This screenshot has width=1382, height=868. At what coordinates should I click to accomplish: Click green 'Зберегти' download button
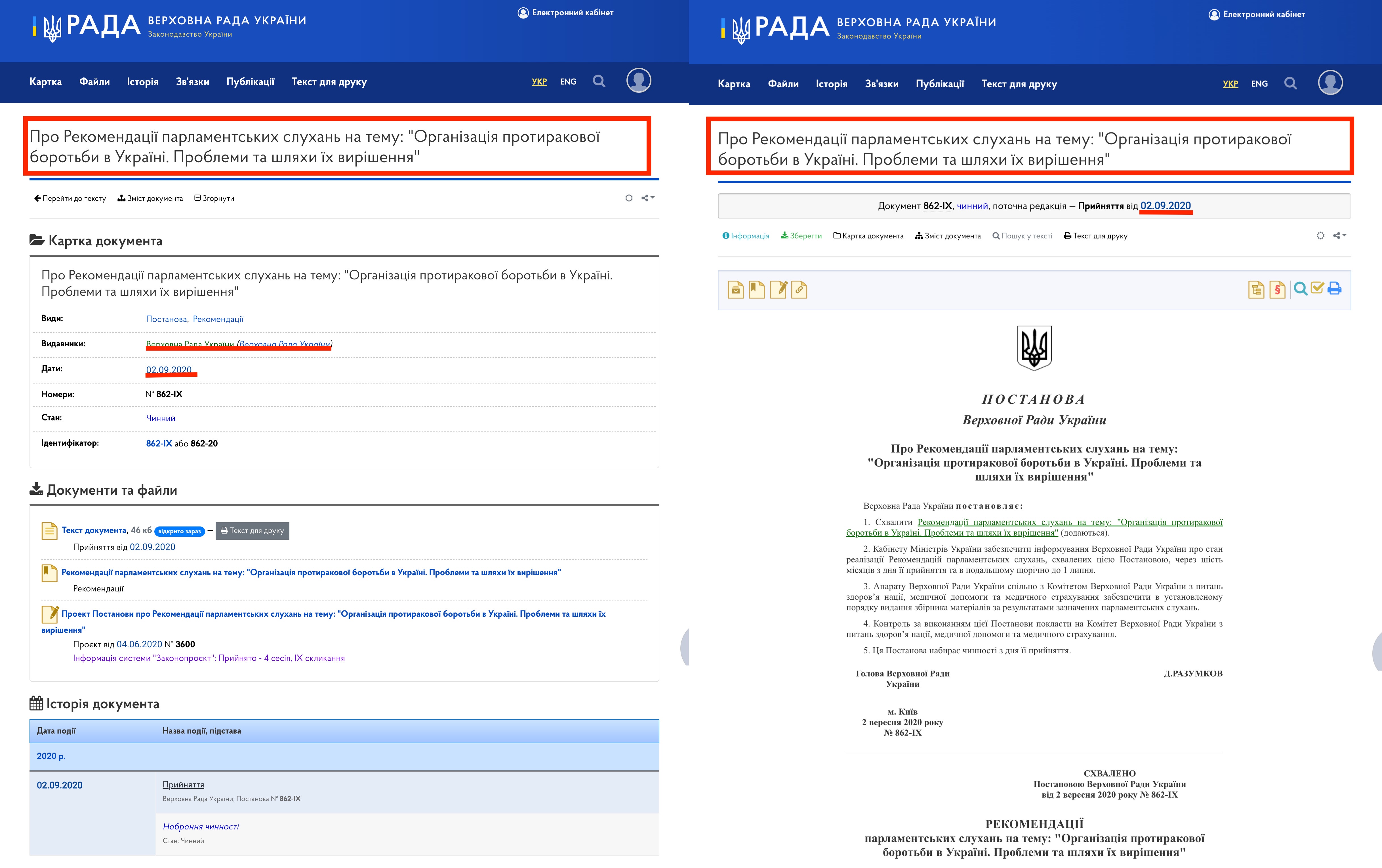[x=801, y=236]
